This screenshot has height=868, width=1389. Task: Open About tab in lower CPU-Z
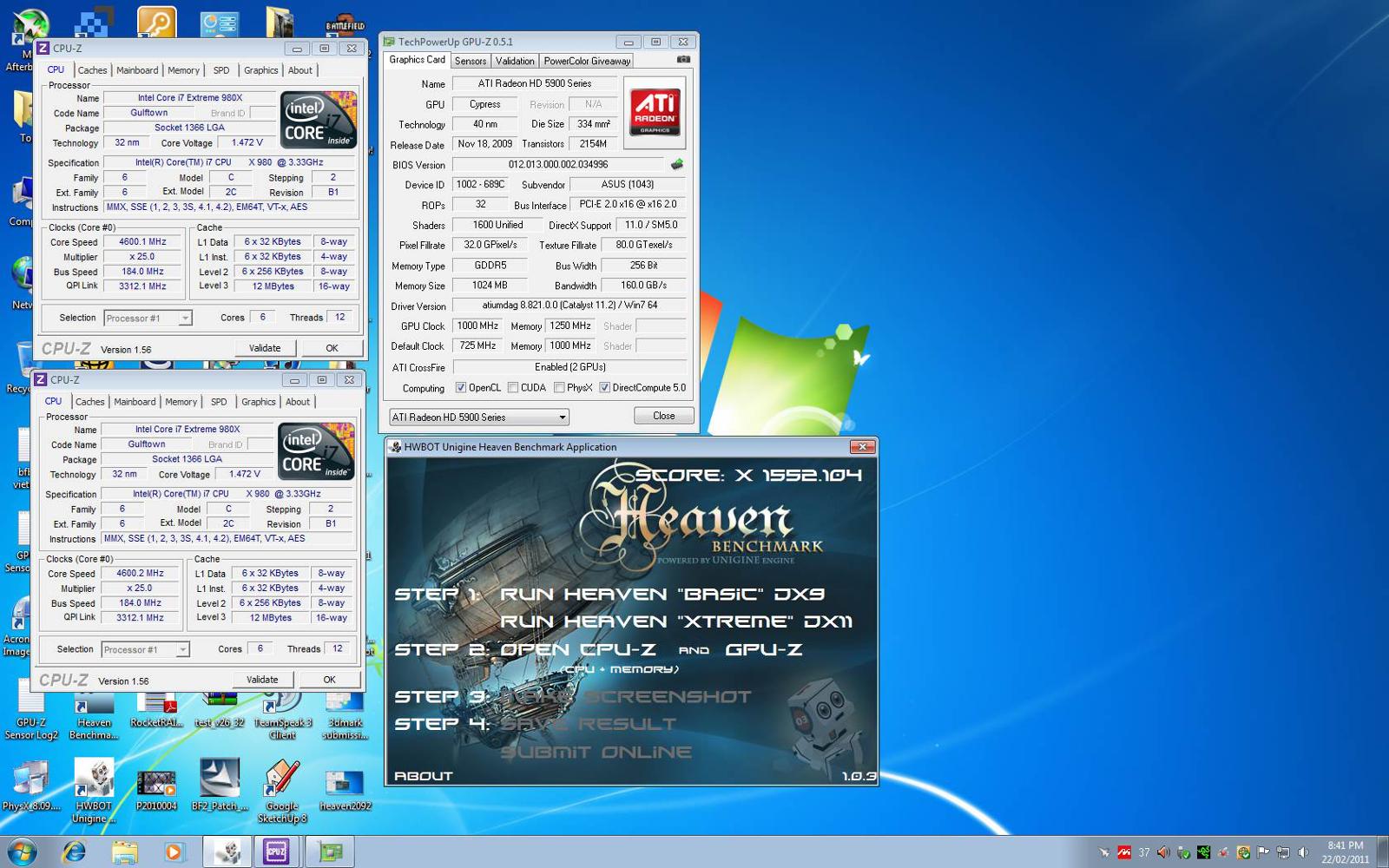pyautogui.click(x=298, y=402)
